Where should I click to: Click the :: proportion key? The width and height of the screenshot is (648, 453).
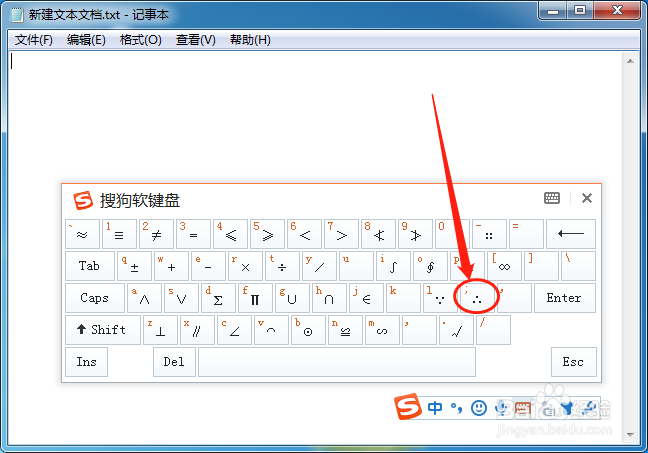(x=489, y=234)
